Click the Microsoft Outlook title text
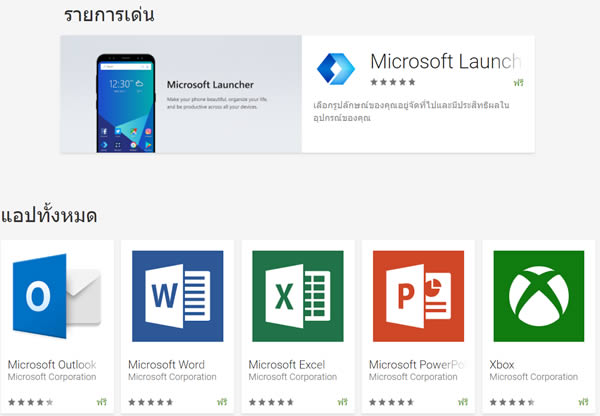600x416 pixels. [52, 365]
